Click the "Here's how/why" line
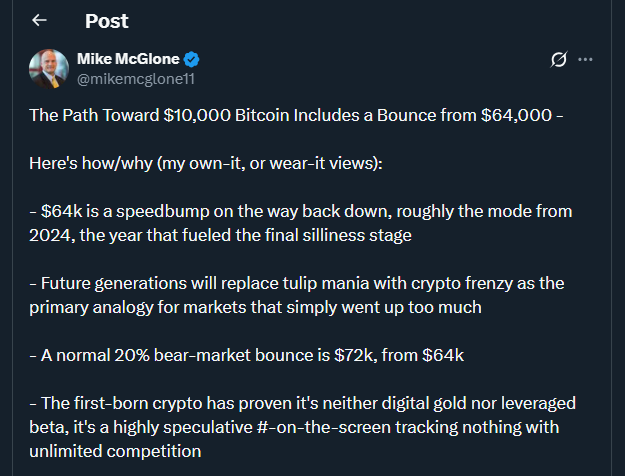 pos(212,163)
